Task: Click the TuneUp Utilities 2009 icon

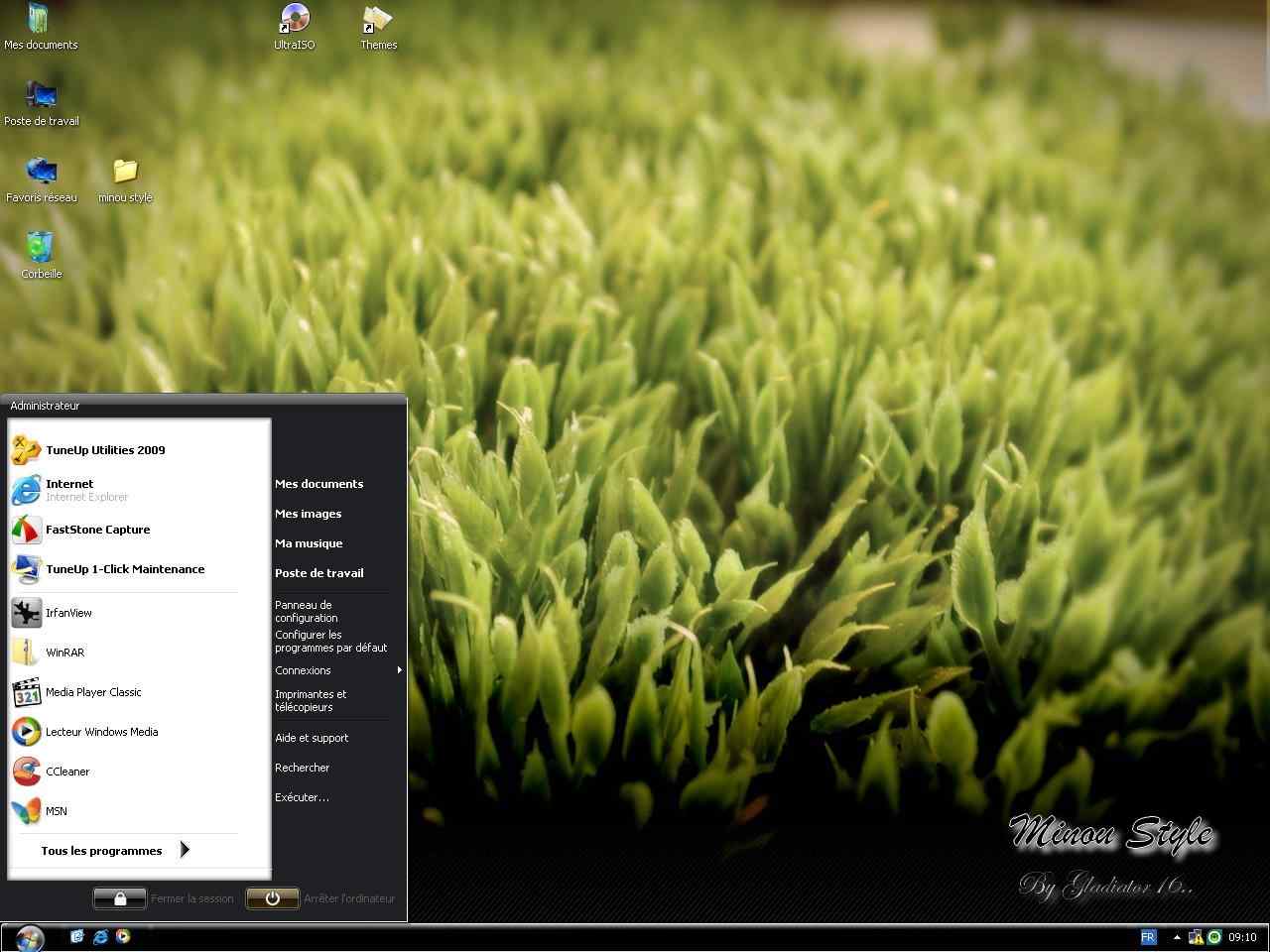Action: click(x=26, y=450)
